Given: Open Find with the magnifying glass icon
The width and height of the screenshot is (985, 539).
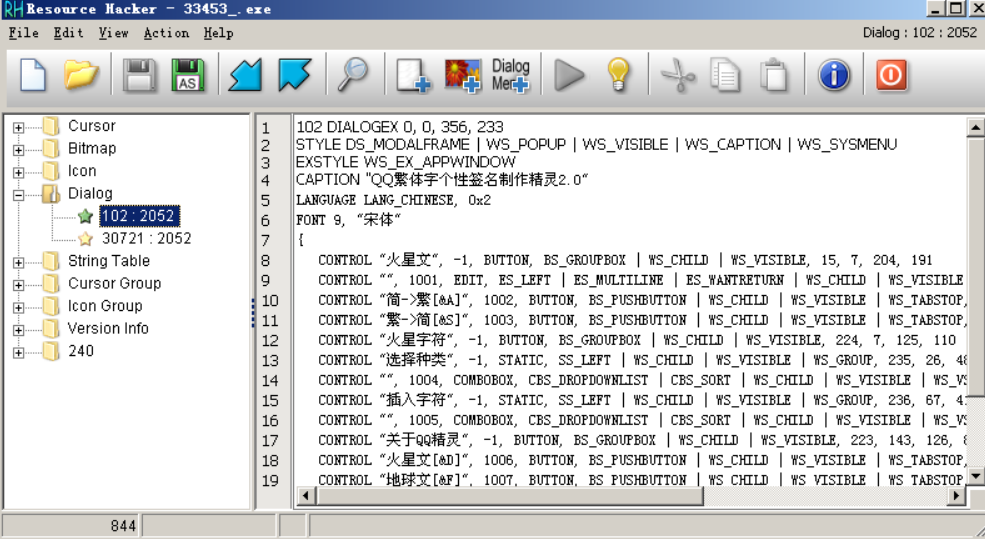Looking at the screenshot, I should pyautogui.click(x=352, y=75).
